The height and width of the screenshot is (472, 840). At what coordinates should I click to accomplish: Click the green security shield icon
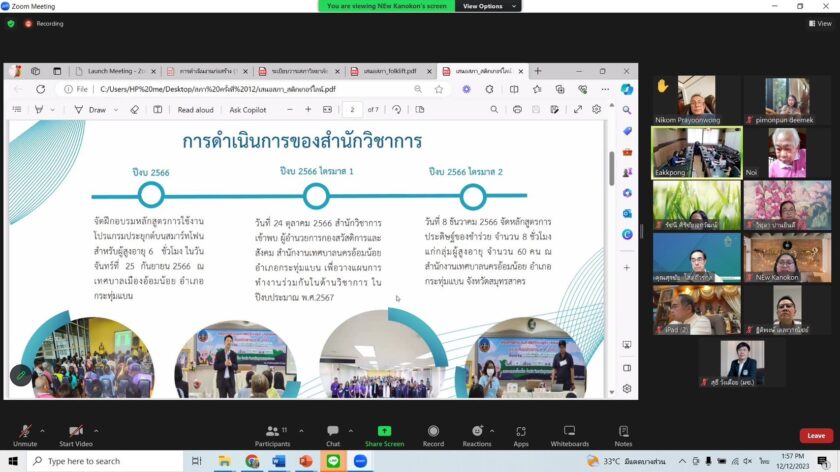pyautogui.click(x=11, y=23)
